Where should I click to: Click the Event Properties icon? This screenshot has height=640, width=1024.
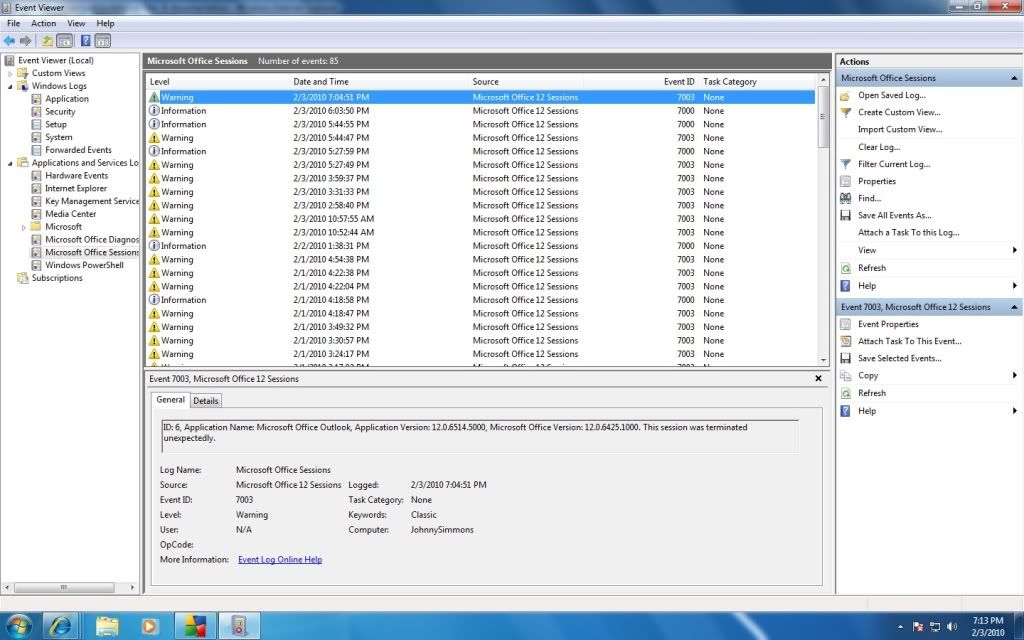point(846,324)
